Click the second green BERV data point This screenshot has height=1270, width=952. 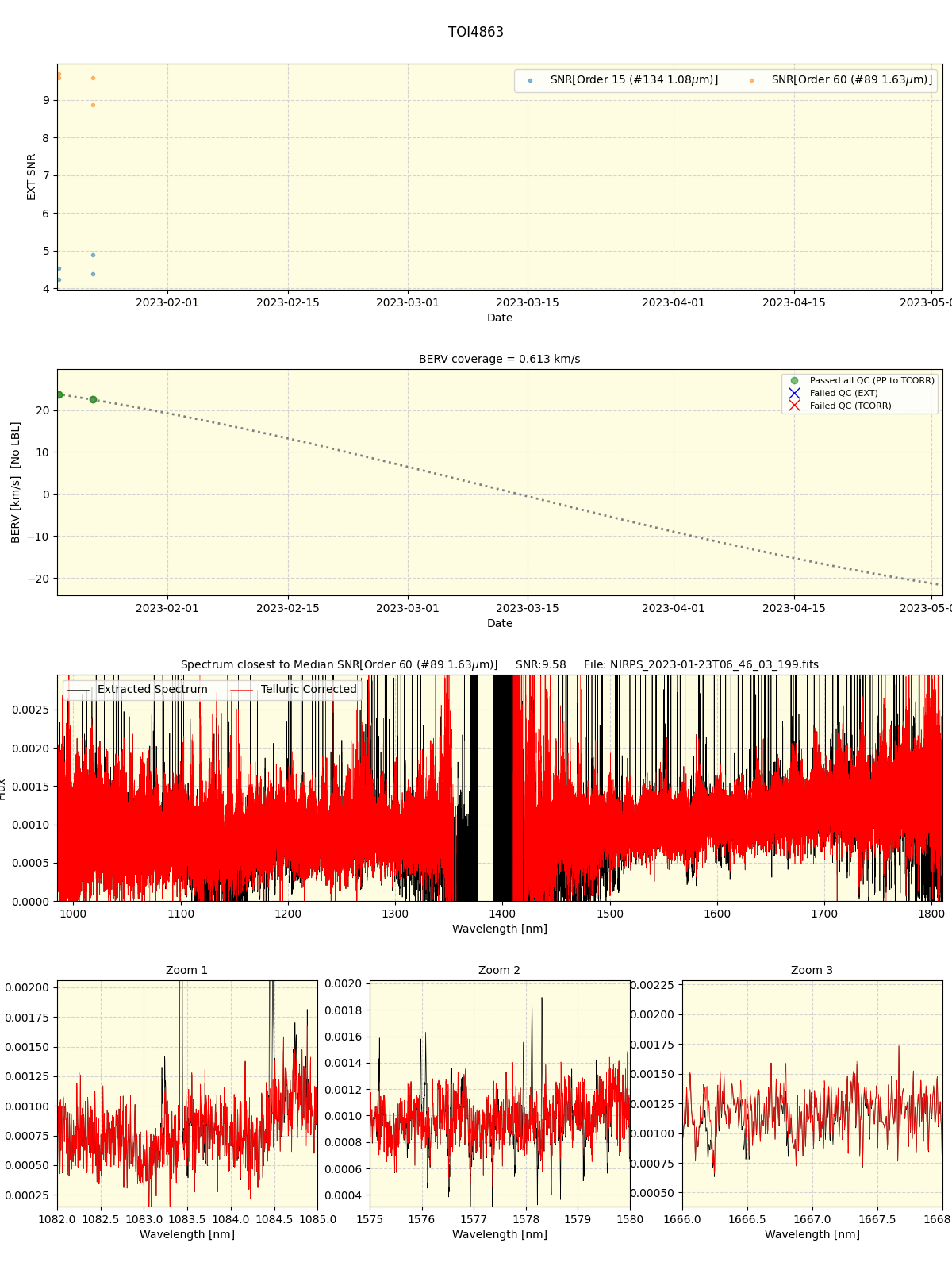93,400
